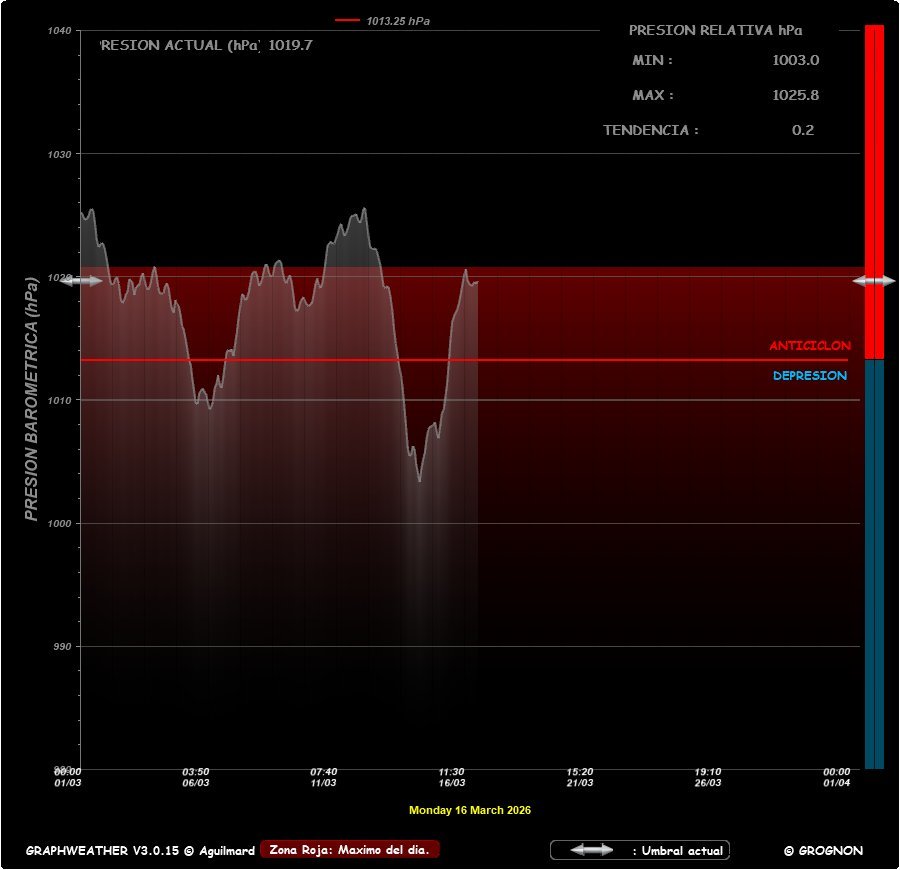
Task: Click the right threshold arrow on the red bar
Action: [873, 281]
